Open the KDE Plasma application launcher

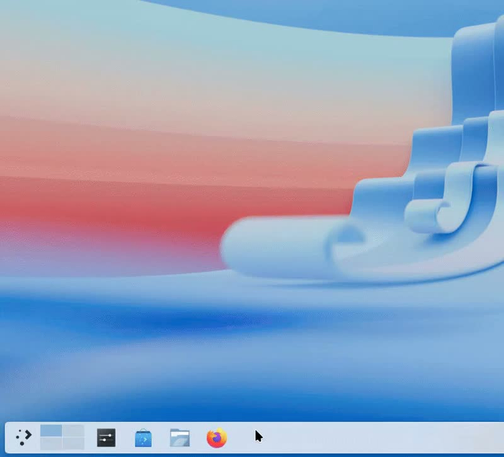(x=24, y=438)
